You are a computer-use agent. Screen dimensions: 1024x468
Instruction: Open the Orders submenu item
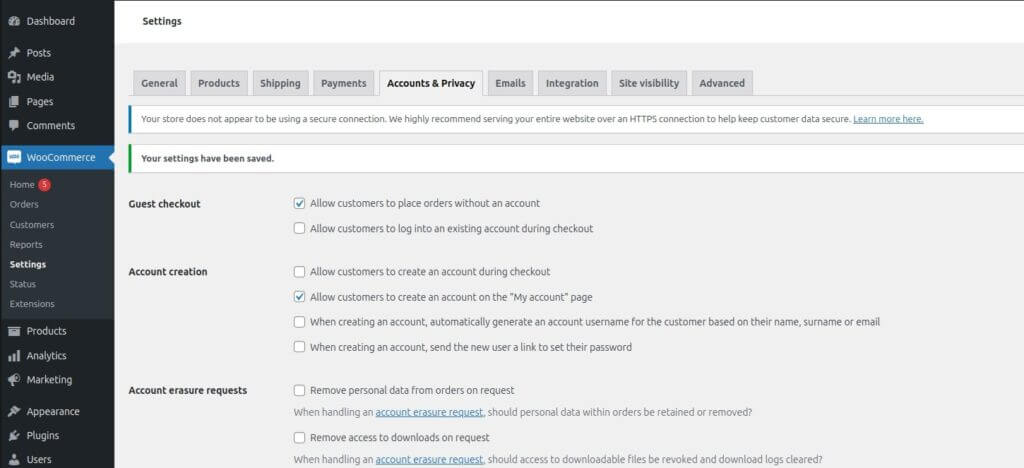24,204
